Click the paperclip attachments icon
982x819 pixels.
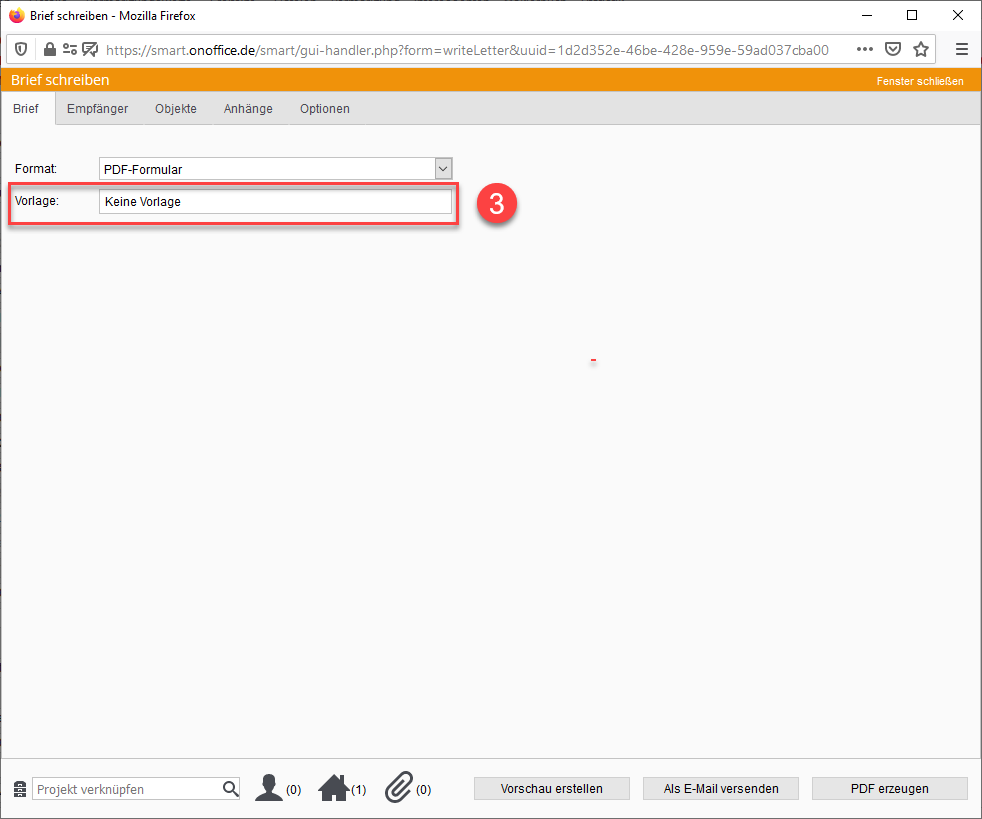tap(399, 788)
